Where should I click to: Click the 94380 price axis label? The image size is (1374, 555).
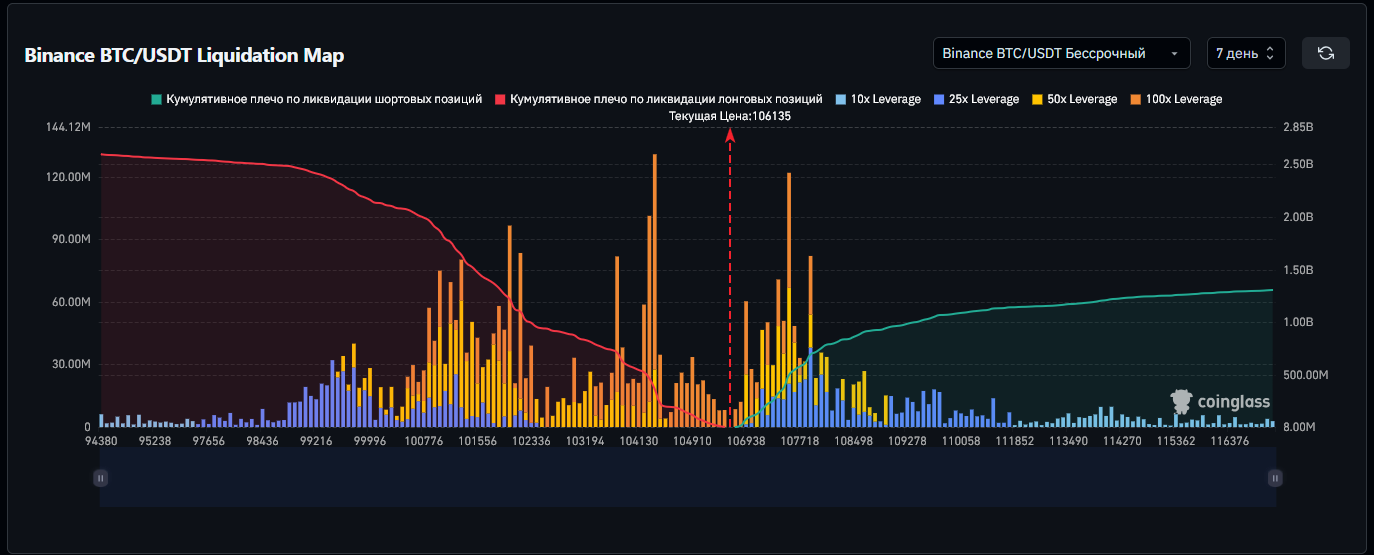pos(101,441)
